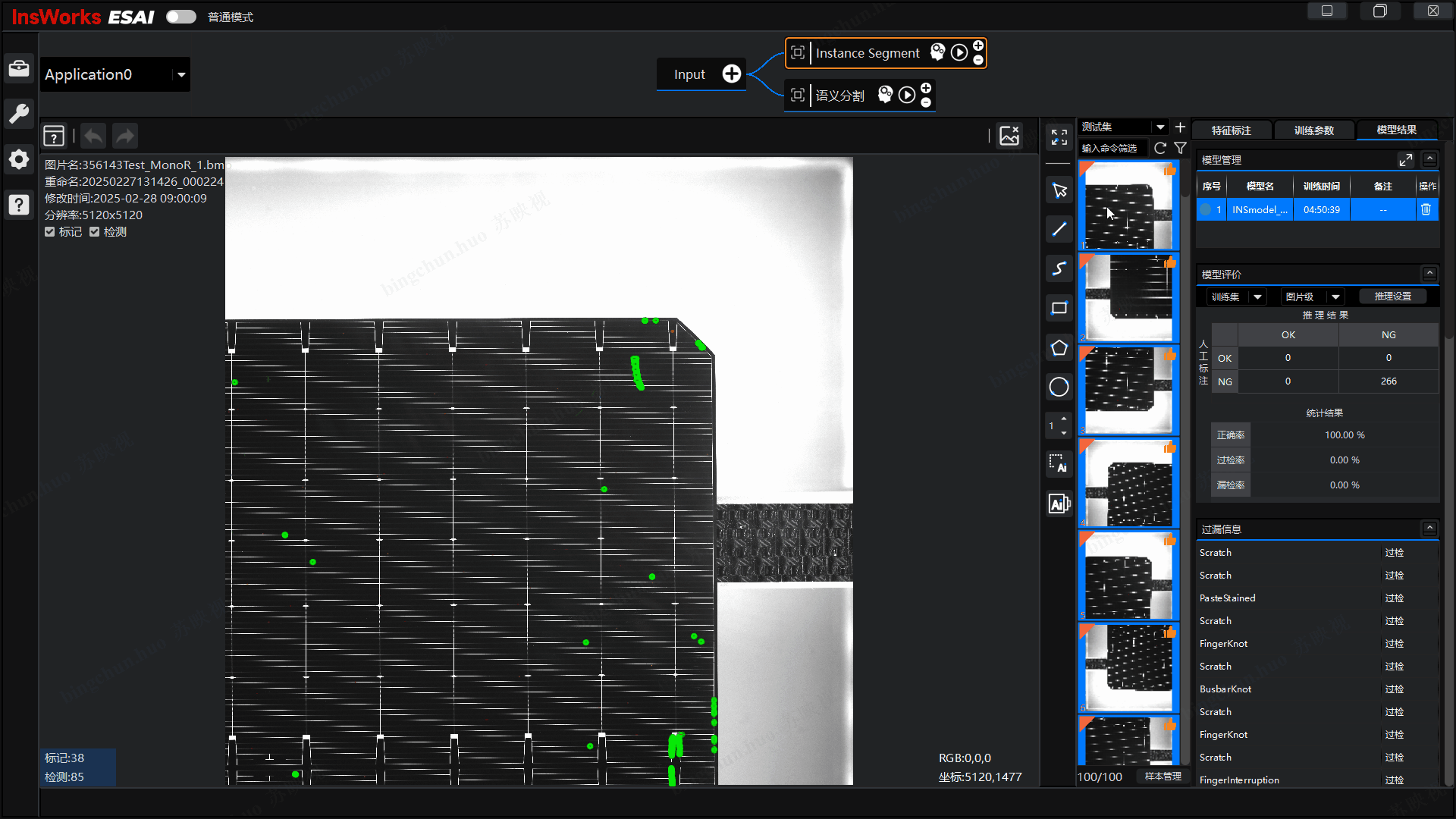Open the Application0 dropdown
Screen dimensions: 1456x819
pyautogui.click(x=181, y=74)
